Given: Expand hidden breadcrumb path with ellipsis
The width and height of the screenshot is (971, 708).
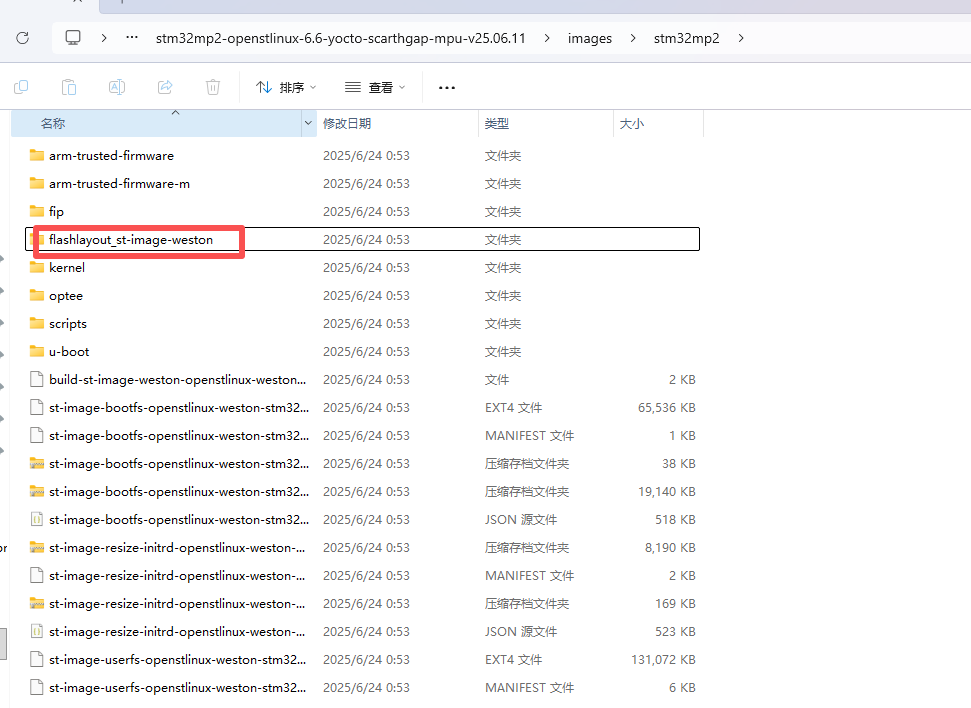Looking at the screenshot, I should point(132,38).
